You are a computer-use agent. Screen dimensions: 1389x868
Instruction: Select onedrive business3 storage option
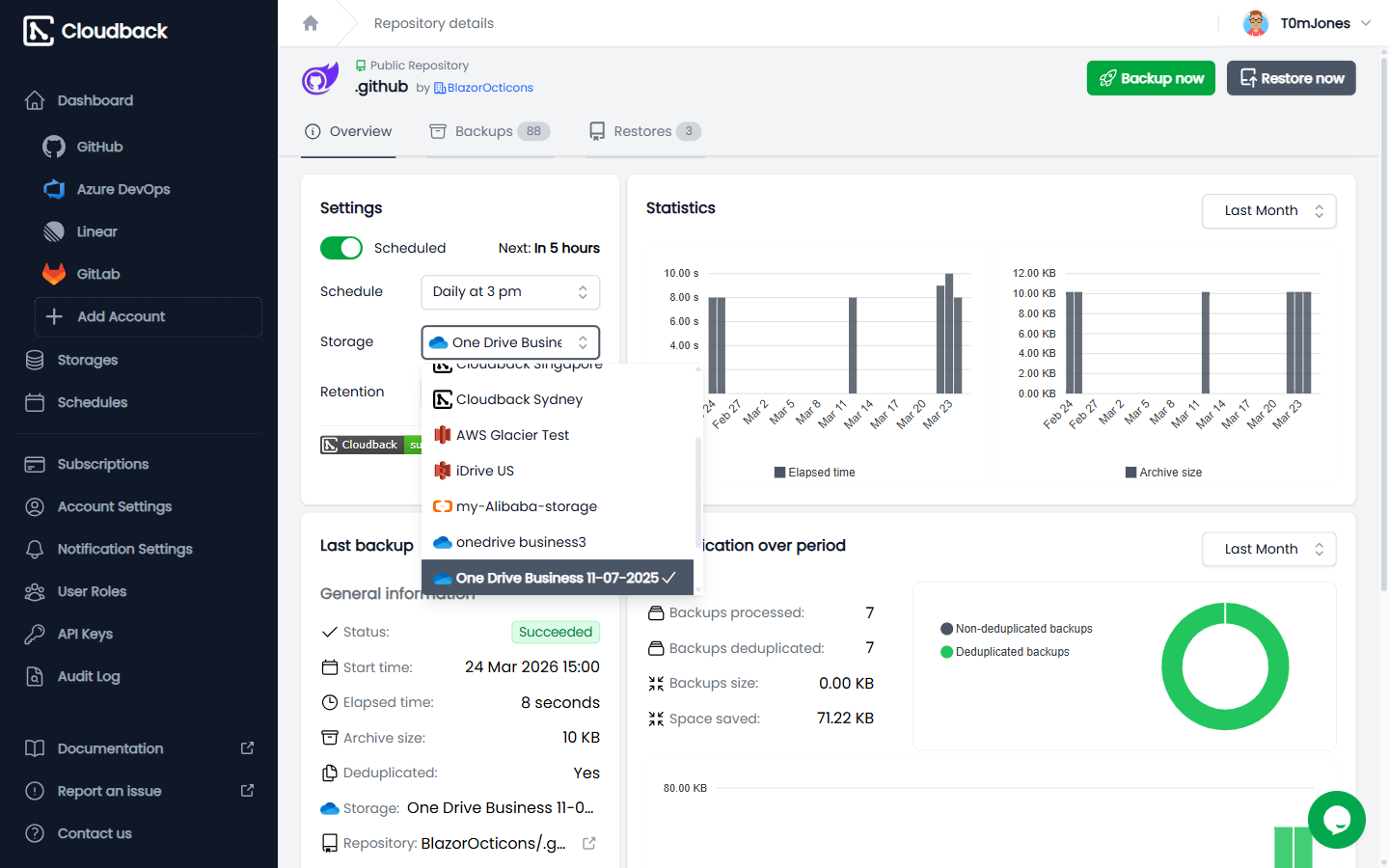pos(558,542)
